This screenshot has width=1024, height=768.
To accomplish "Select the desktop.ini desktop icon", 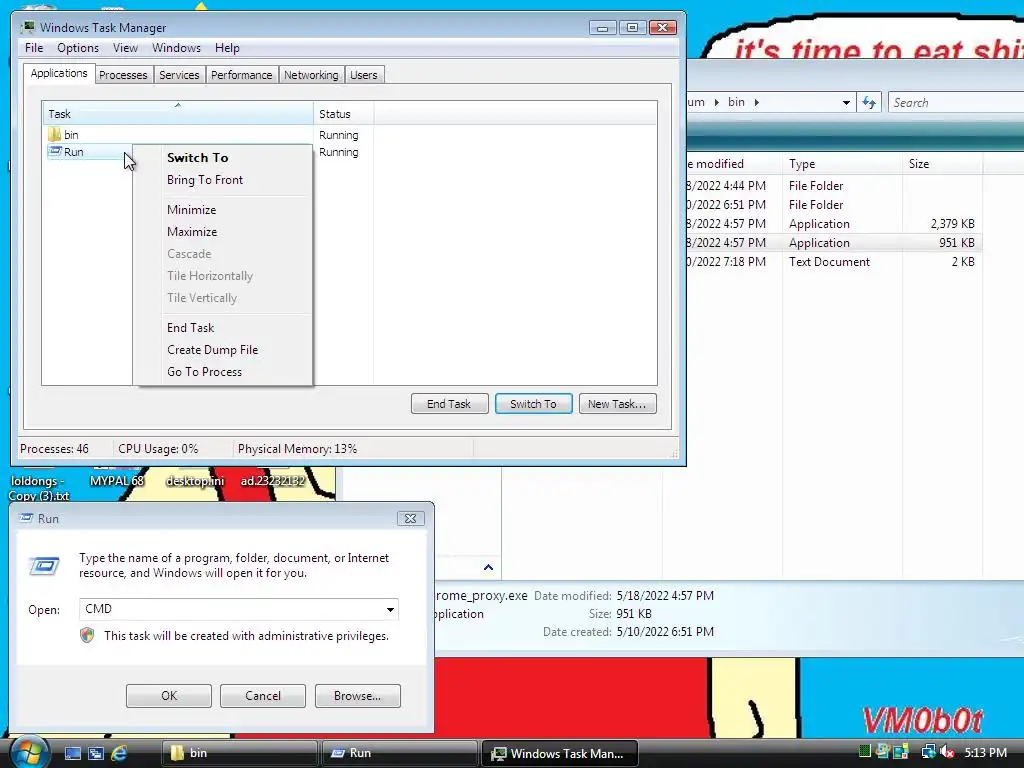I will point(195,481).
